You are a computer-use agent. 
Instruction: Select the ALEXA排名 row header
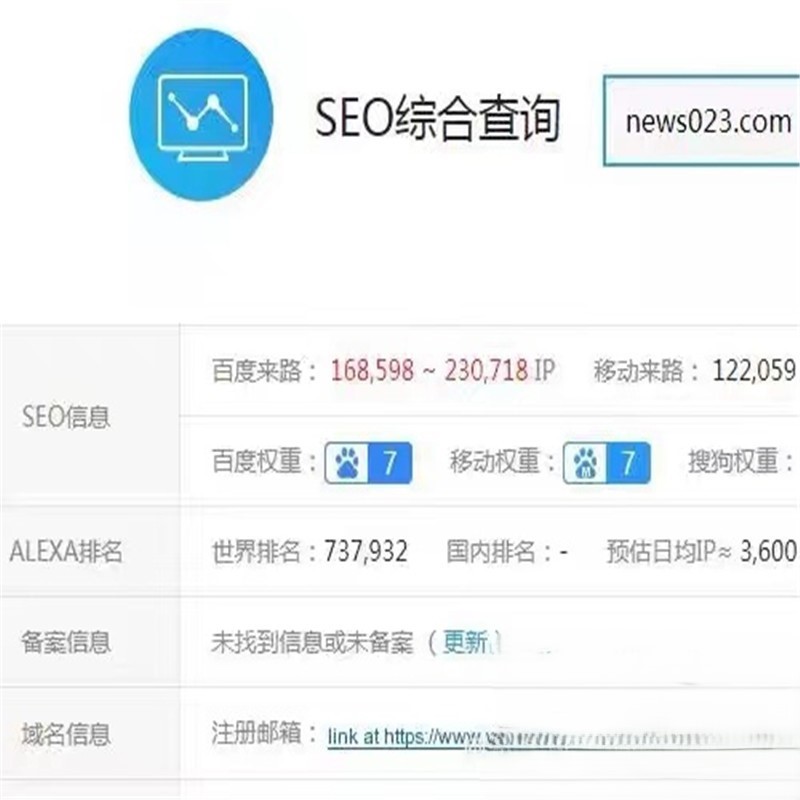(x=66, y=552)
